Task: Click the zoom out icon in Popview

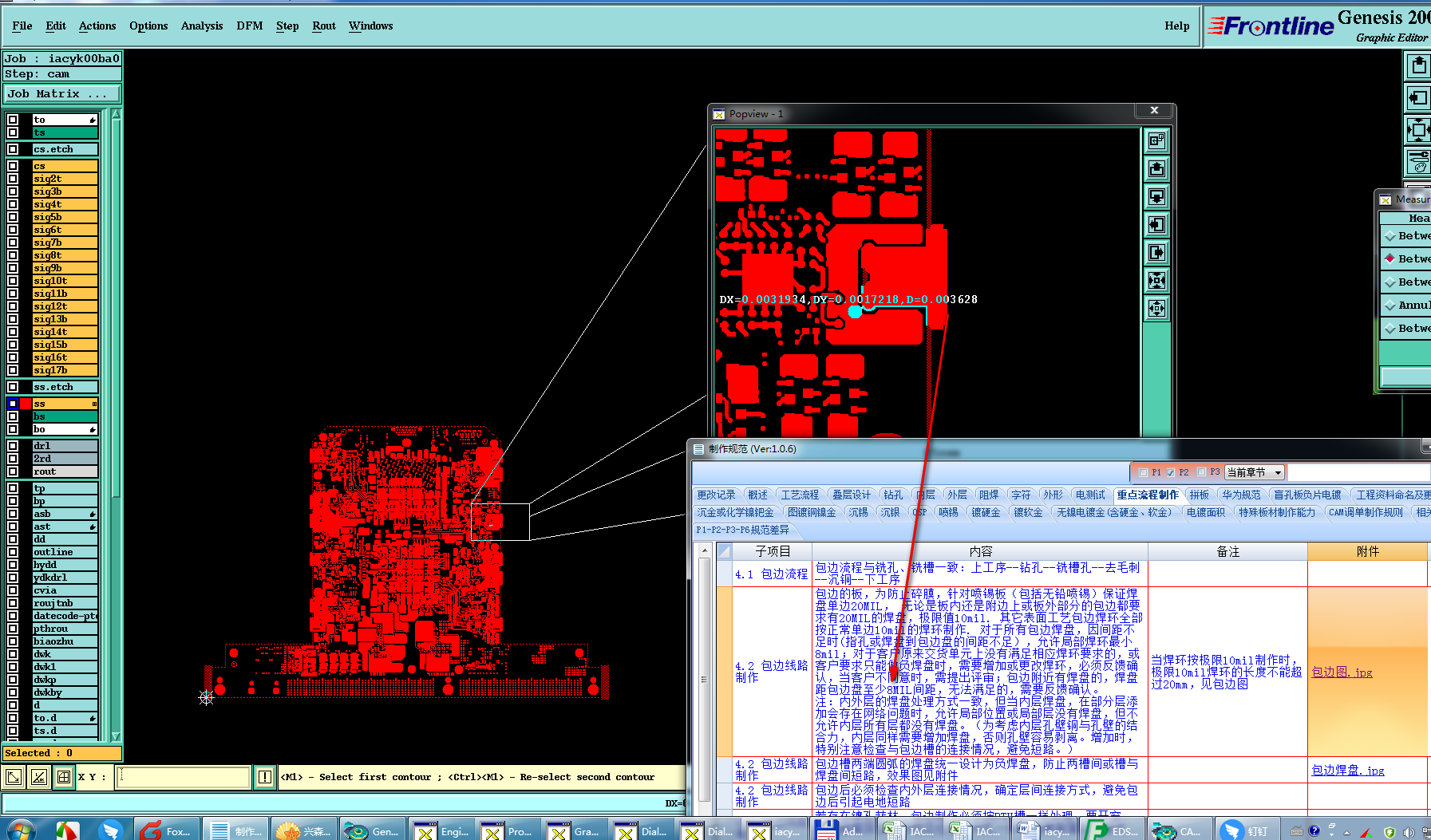Action: (1156, 309)
